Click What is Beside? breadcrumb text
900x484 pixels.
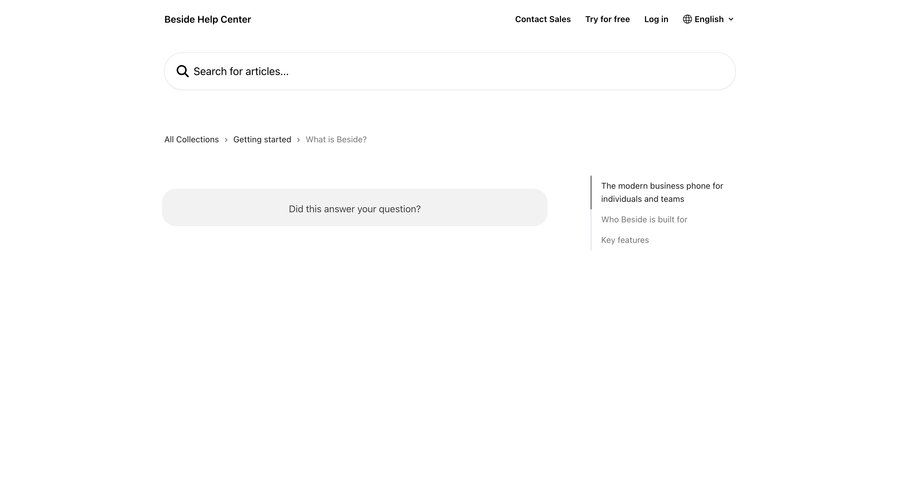(x=336, y=140)
